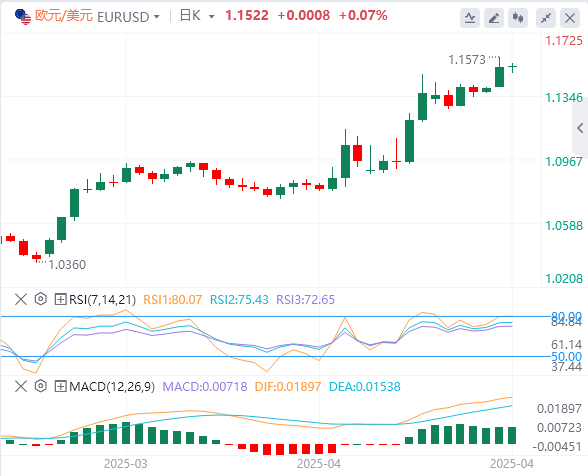588x476 pixels.
Task: Click RSI 50.00 level label
Action: point(566,356)
